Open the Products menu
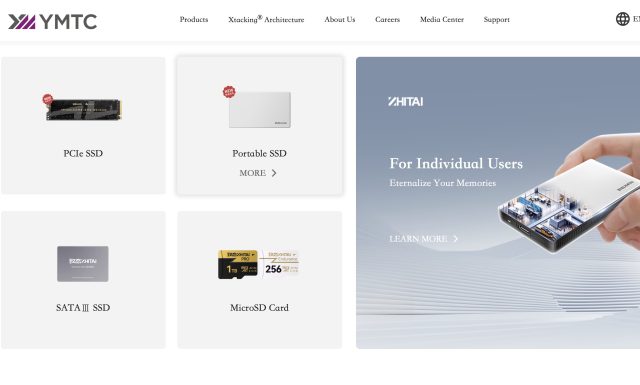Screen dimensions: 640x385 (x=194, y=19)
